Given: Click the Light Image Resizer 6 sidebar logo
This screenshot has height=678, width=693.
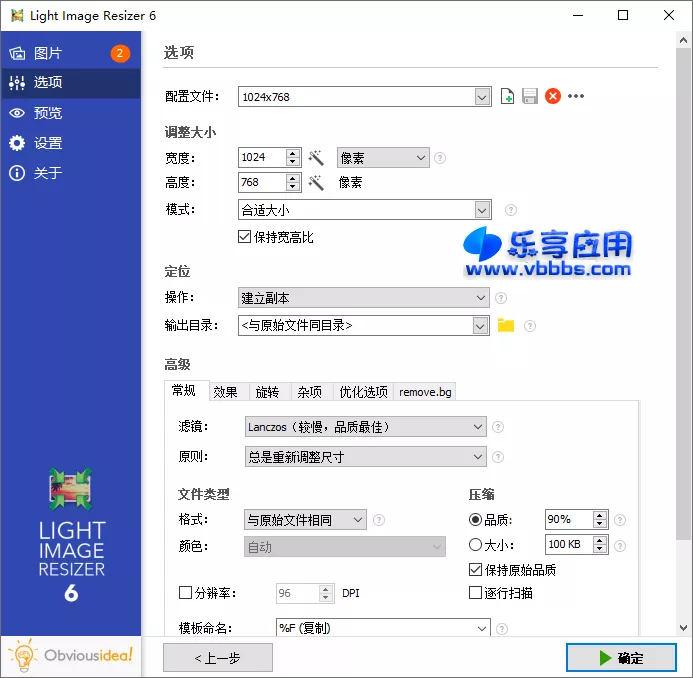Looking at the screenshot, I should tap(71, 536).
